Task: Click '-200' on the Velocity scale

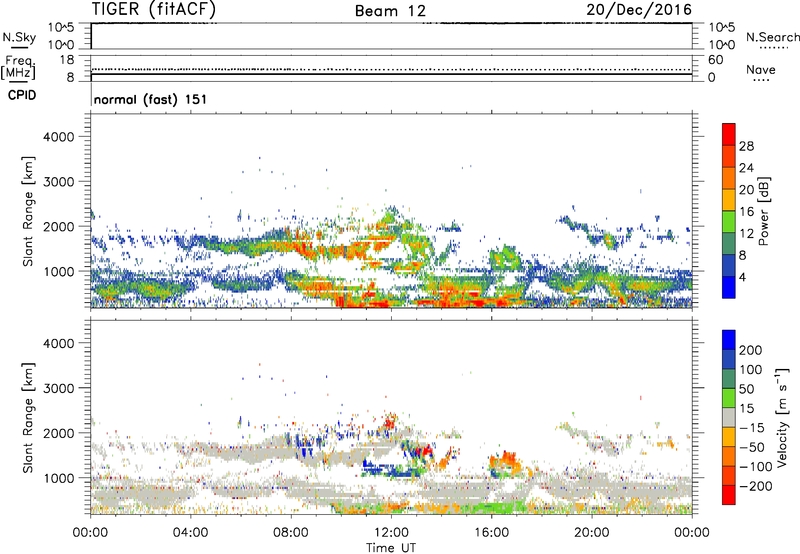Action: pyautogui.click(x=755, y=486)
